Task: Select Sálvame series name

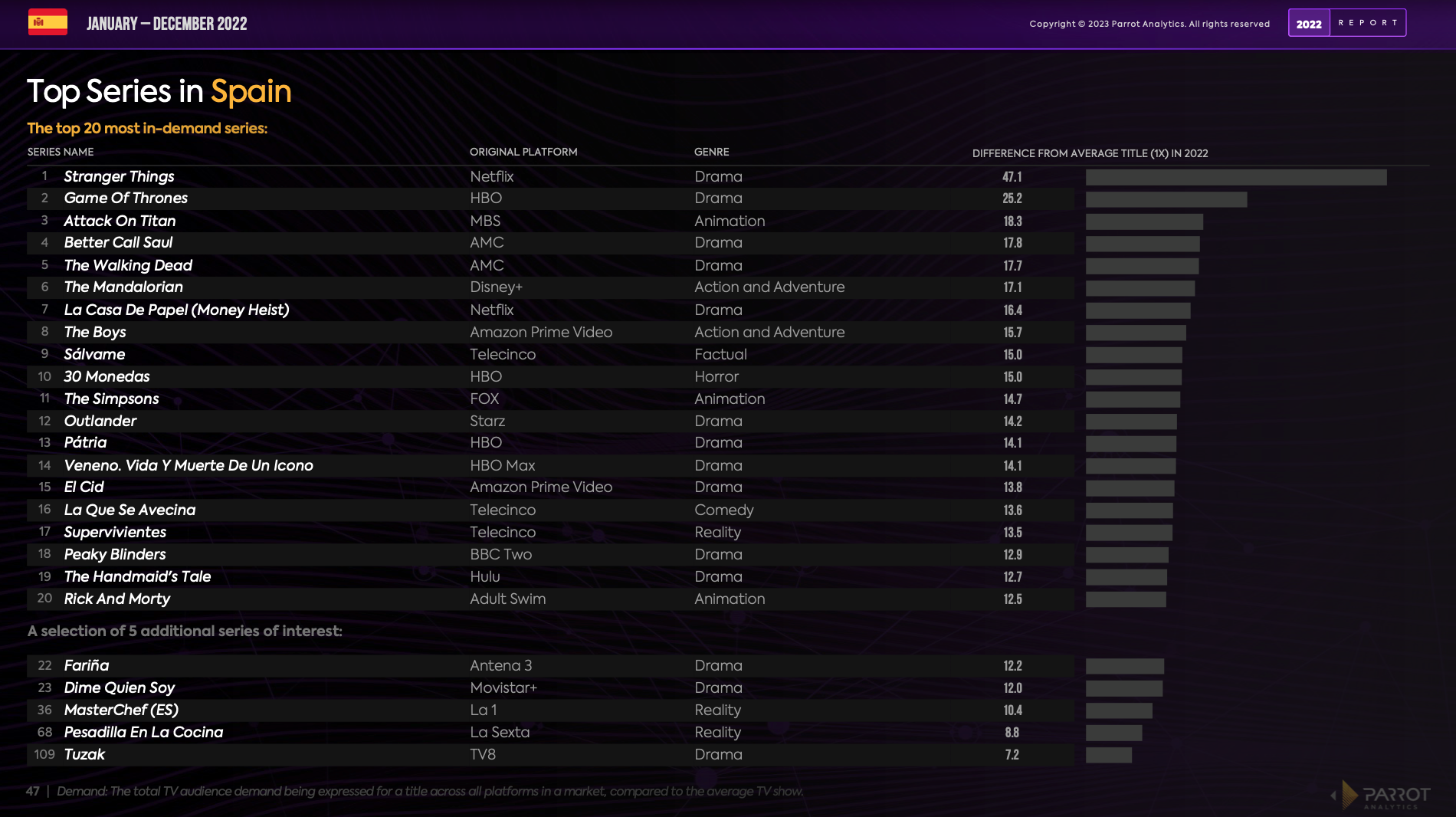Action: point(95,354)
